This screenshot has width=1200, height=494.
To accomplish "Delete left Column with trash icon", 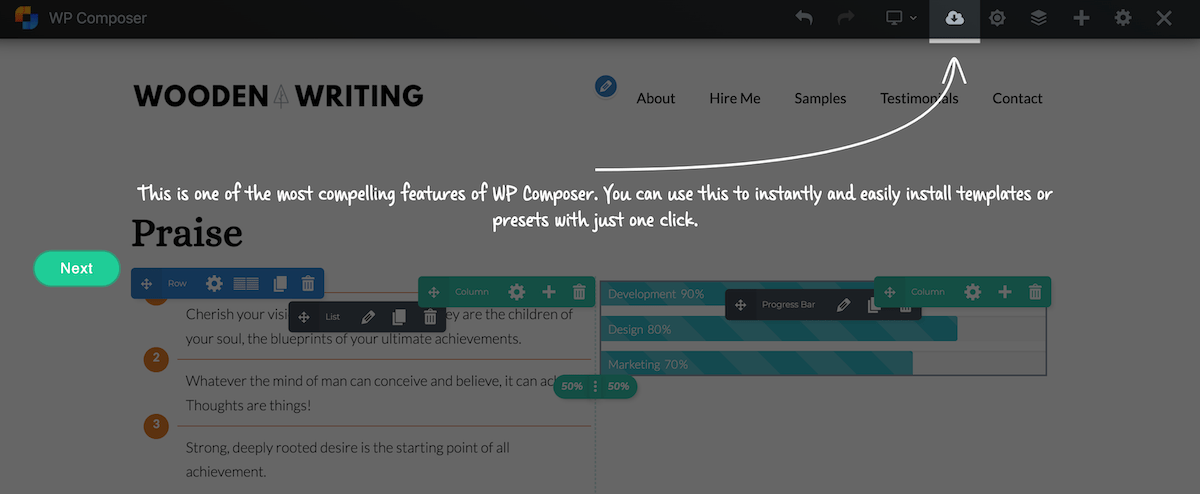I will pos(579,292).
